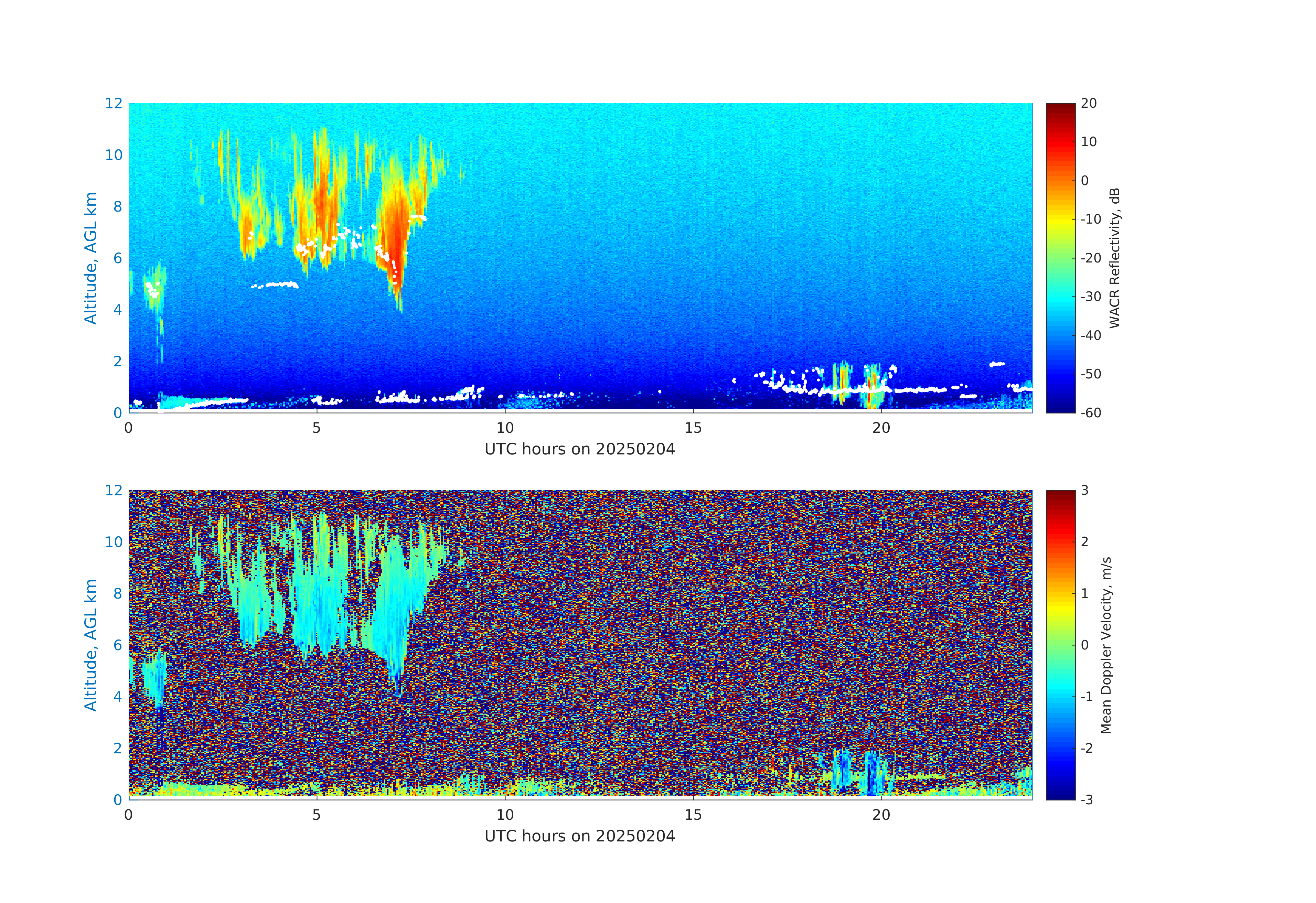Click top plot's UTC hours axis label

(x=579, y=449)
